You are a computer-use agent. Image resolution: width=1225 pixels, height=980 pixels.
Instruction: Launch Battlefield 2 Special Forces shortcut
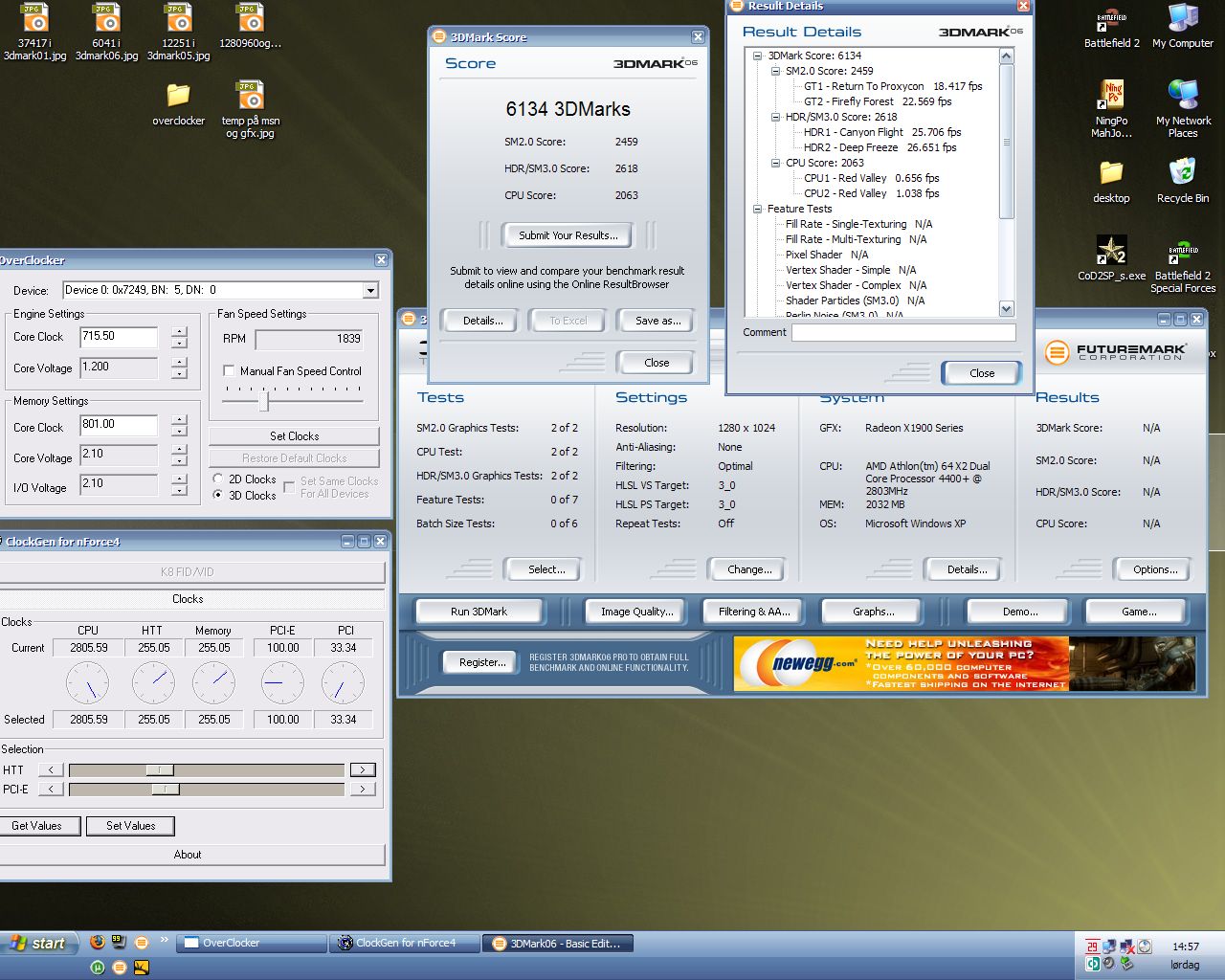pos(1183,266)
